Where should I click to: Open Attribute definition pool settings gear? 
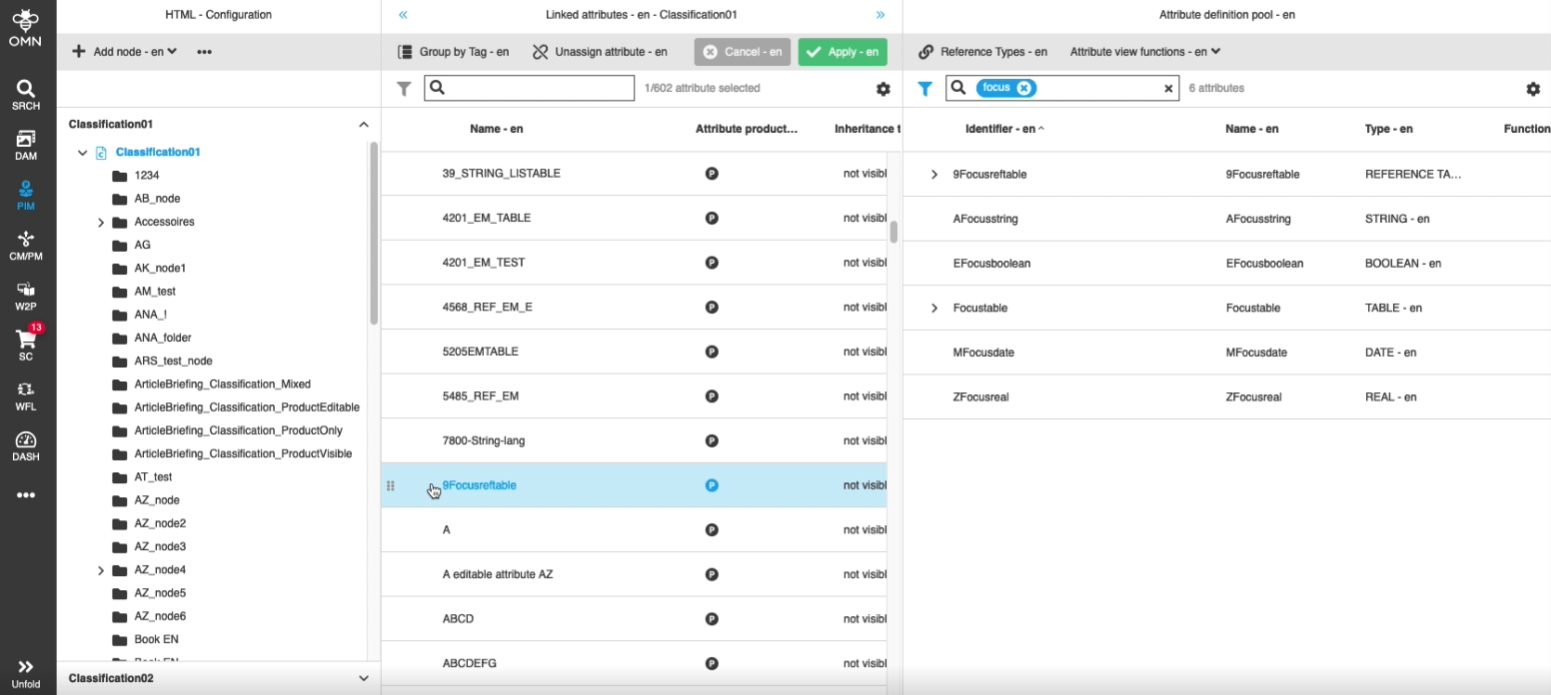coord(1533,89)
